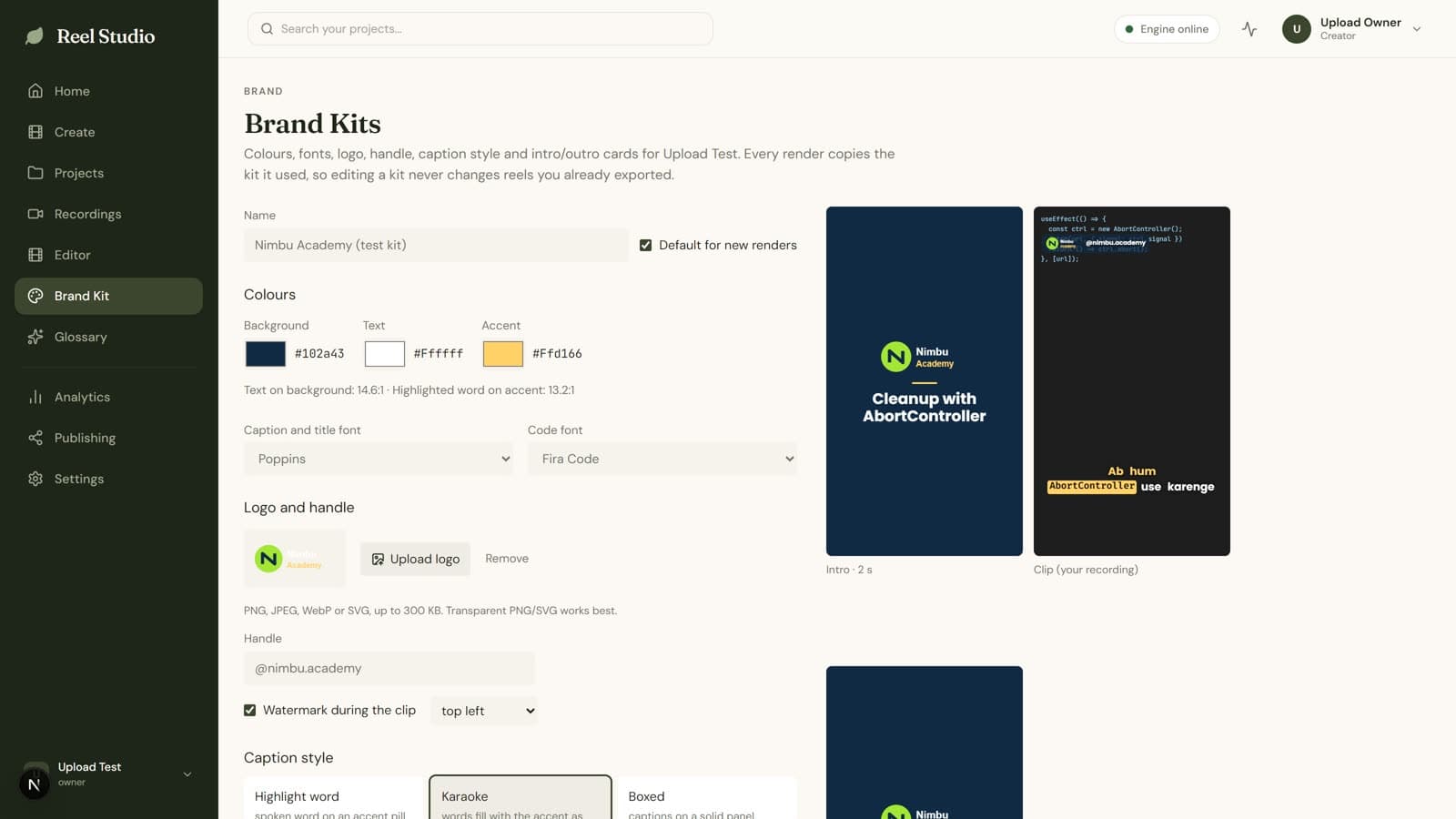Click the Settings gear icon

click(x=35, y=479)
